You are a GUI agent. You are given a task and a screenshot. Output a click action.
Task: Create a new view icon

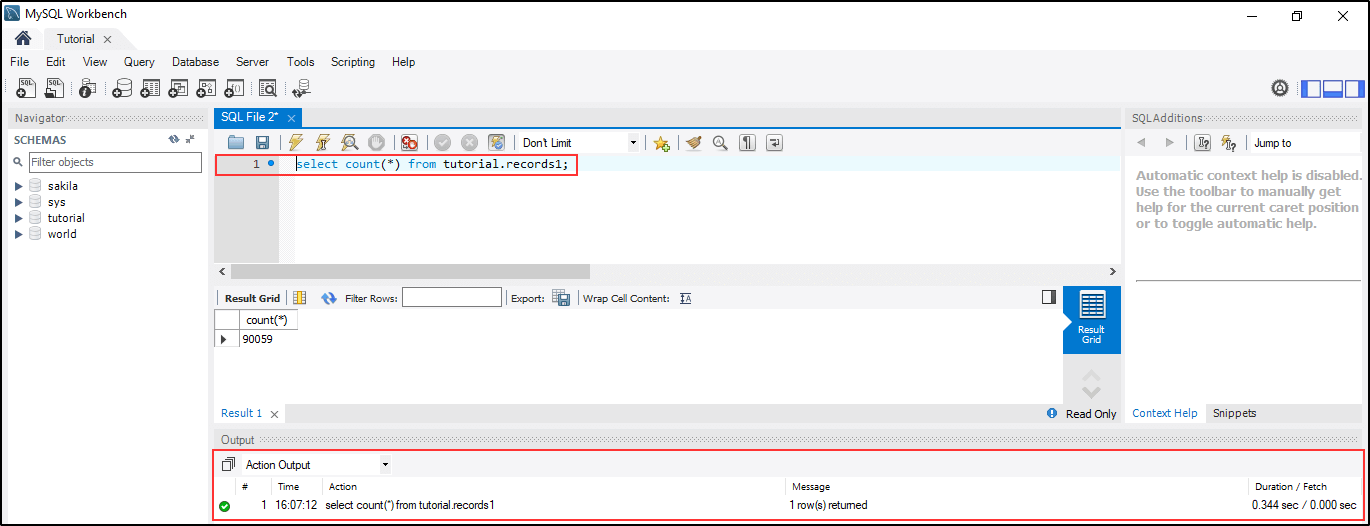(x=178, y=88)
